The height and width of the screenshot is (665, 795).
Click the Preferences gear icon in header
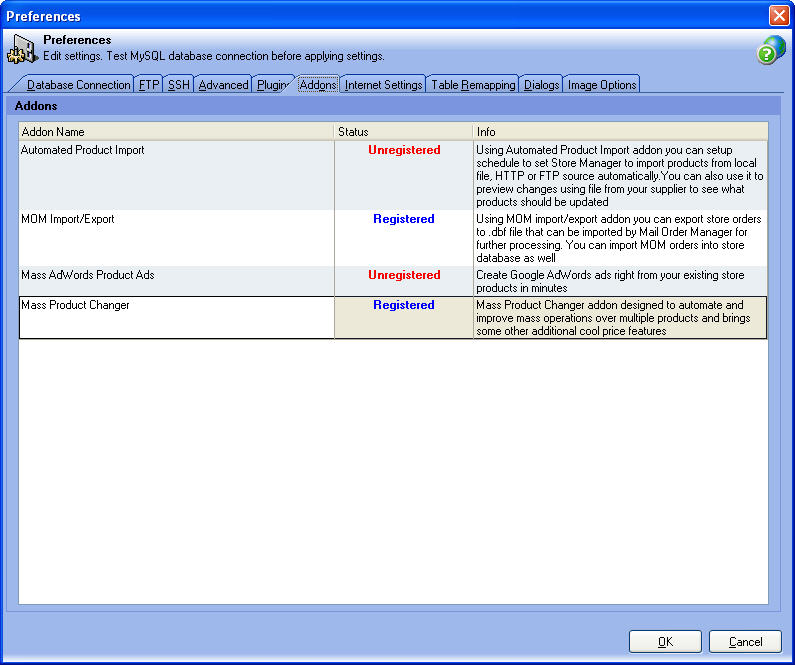(x=22, y=49)
